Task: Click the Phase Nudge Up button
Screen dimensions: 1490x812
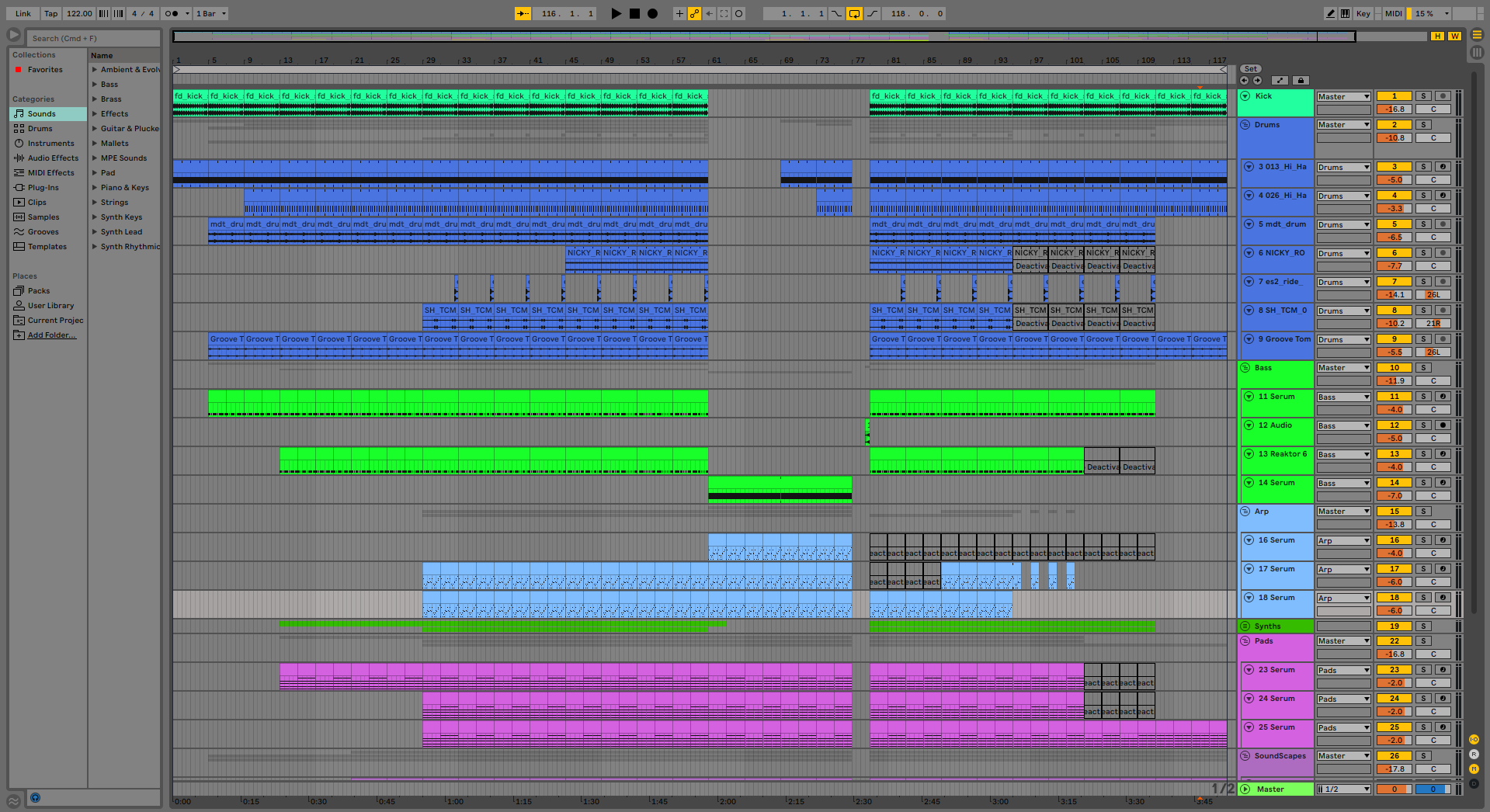Action: click(118, 13)
